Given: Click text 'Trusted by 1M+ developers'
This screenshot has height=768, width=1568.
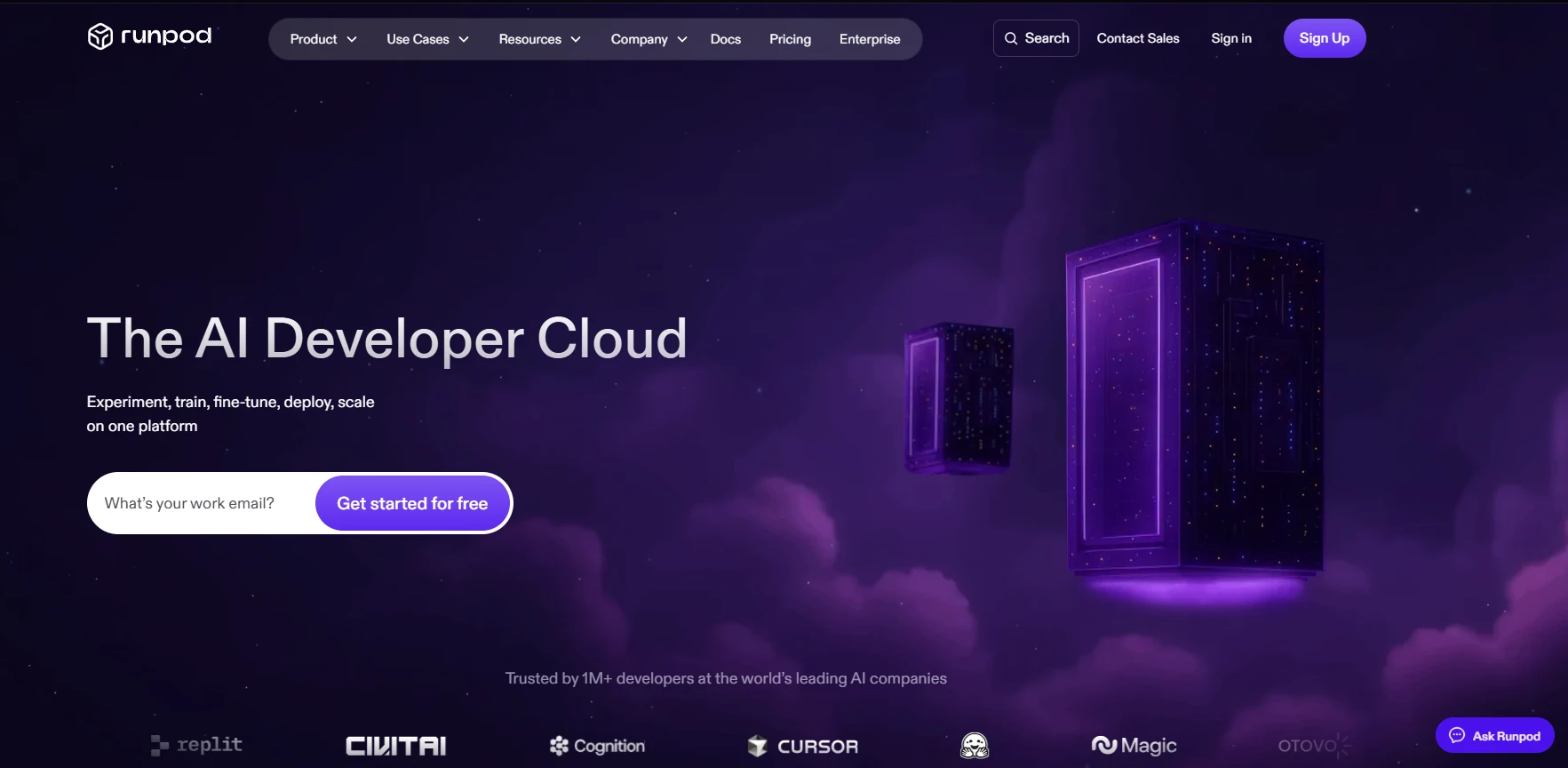Looking at the screenshot, I should point(600,678).
